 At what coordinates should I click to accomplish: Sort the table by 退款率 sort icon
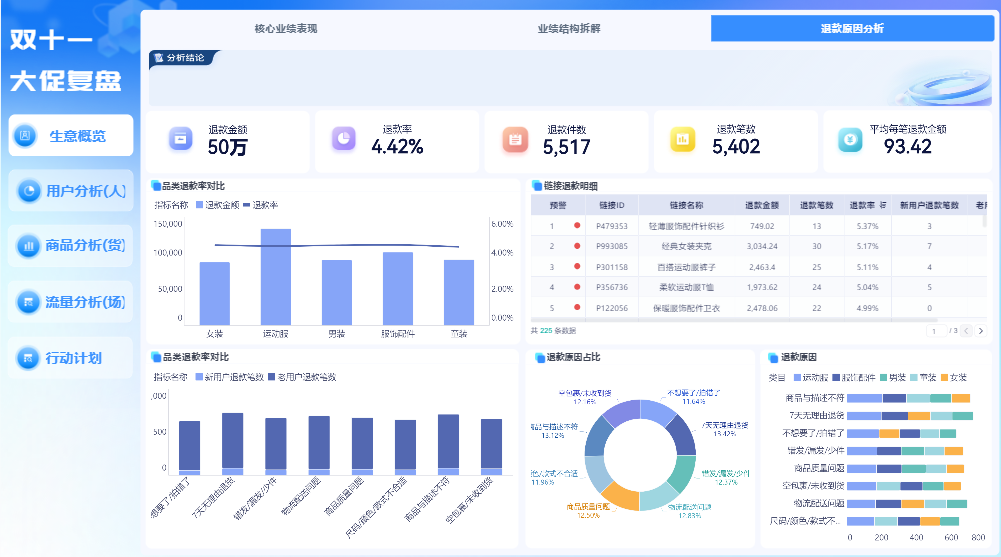pyautogui.click(x=883, y=205)
